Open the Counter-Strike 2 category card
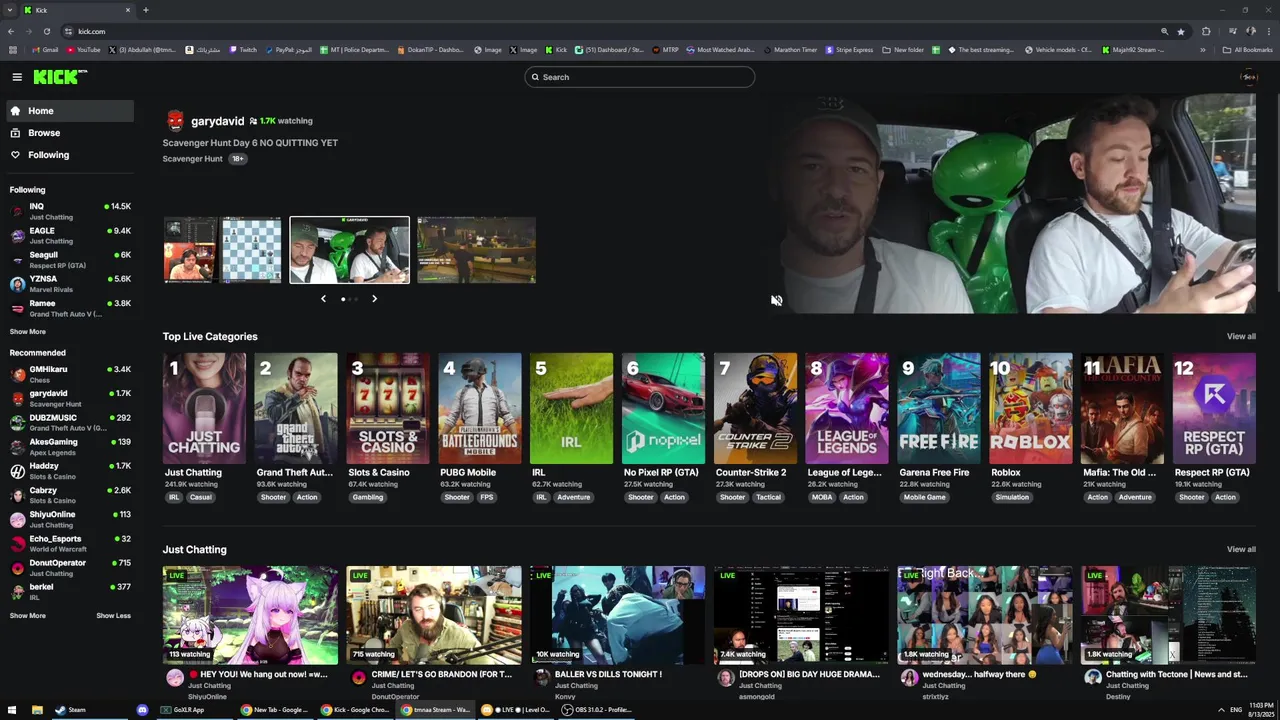Screen dimensions: 1280x720 pos(755,408)
